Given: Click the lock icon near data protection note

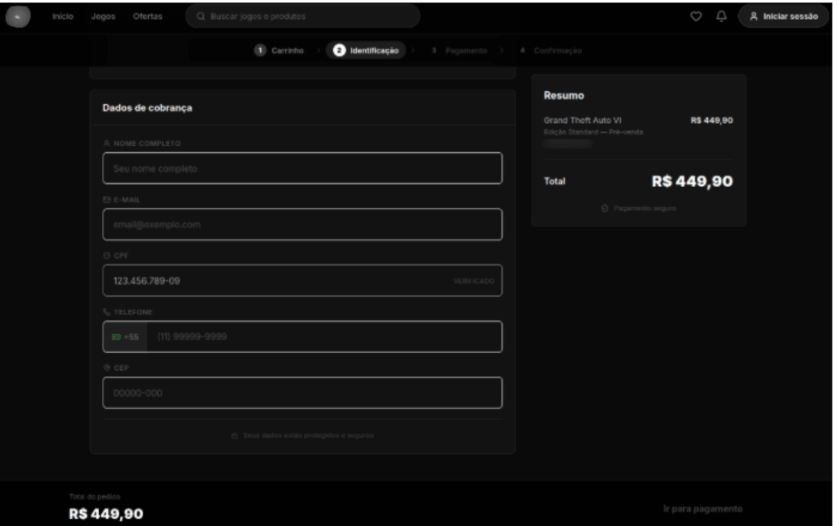Looking at the screenshot, I should [234, 436].
